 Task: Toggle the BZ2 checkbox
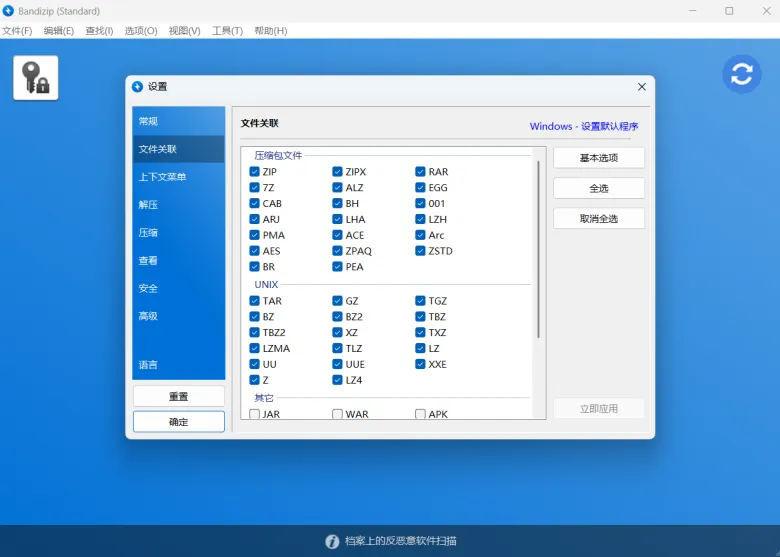(x=337, y=317)
